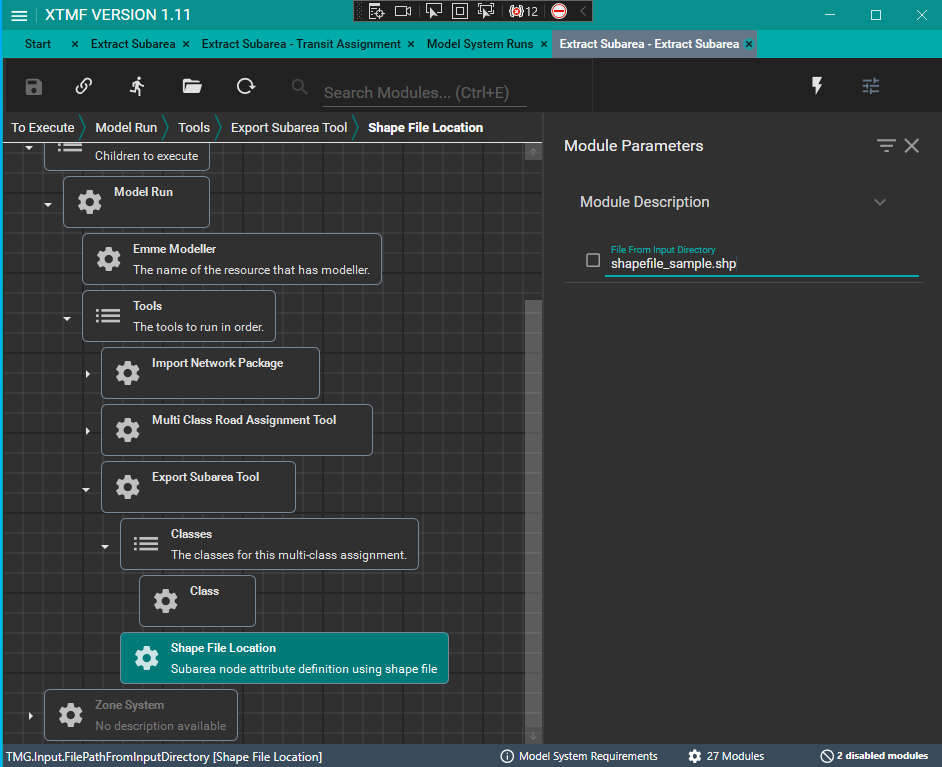Select the Emme Modeller module
Image resolution: width=942 pixels, height=767 pixels.
[x=232, y=259]
